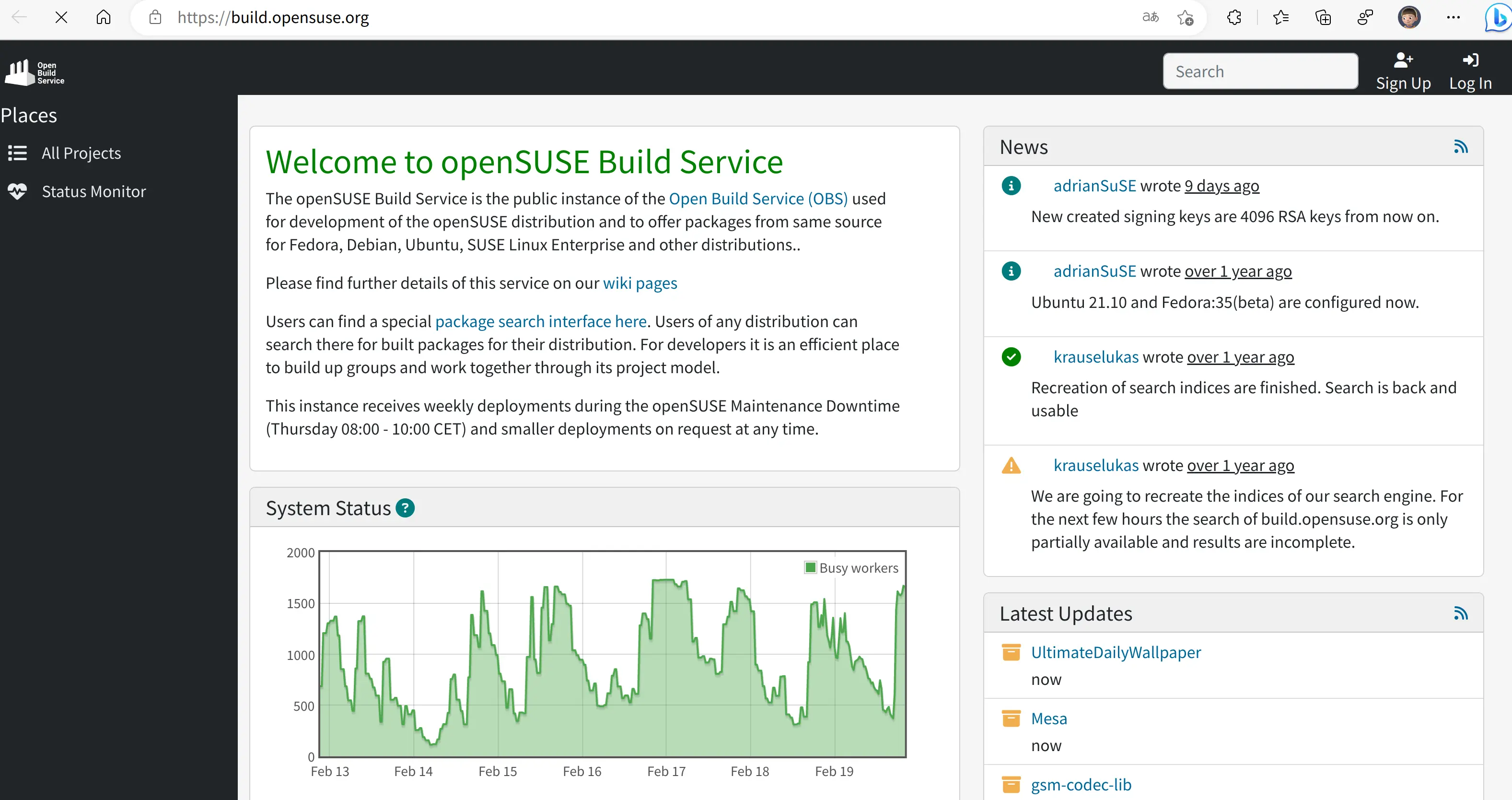Click into the Search input field

tap(1260, 71)
